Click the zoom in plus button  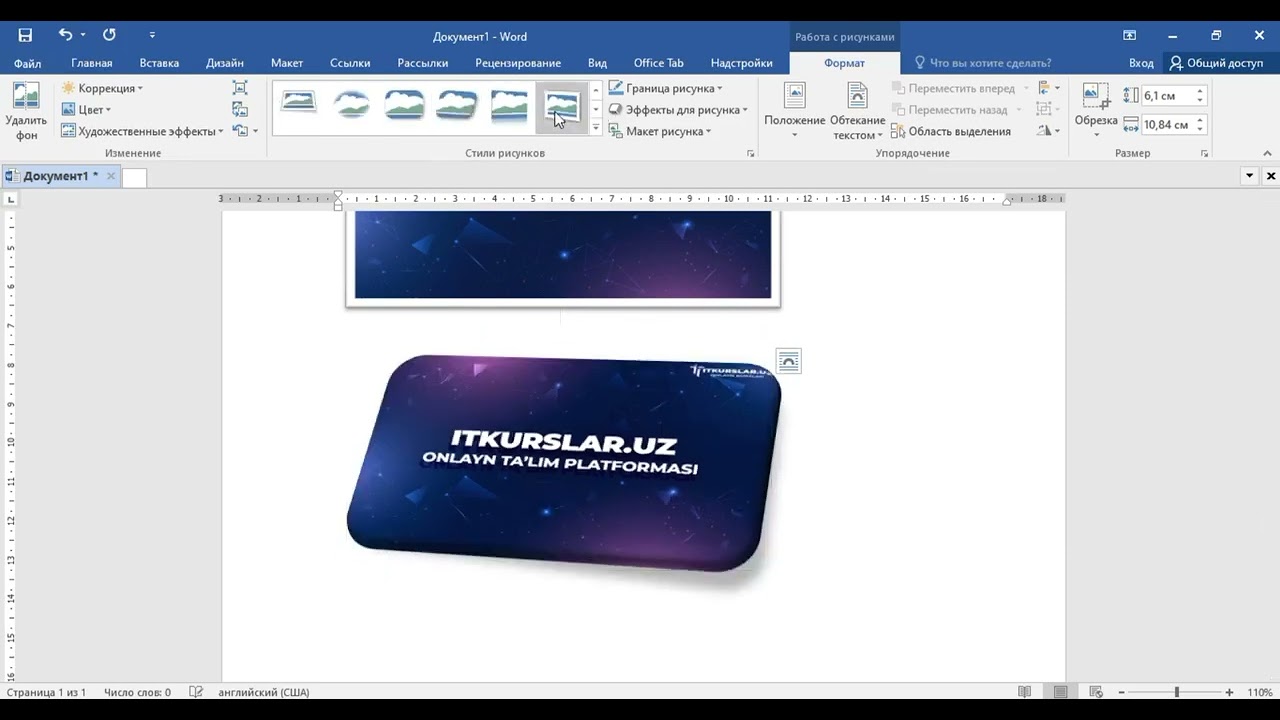coord(1229,692)
